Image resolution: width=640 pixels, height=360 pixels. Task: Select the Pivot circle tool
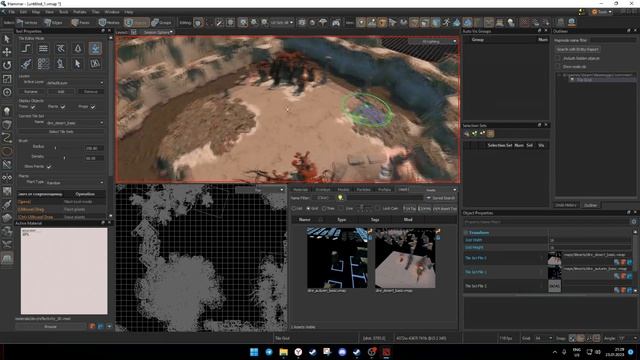click(x=7, y=92)
